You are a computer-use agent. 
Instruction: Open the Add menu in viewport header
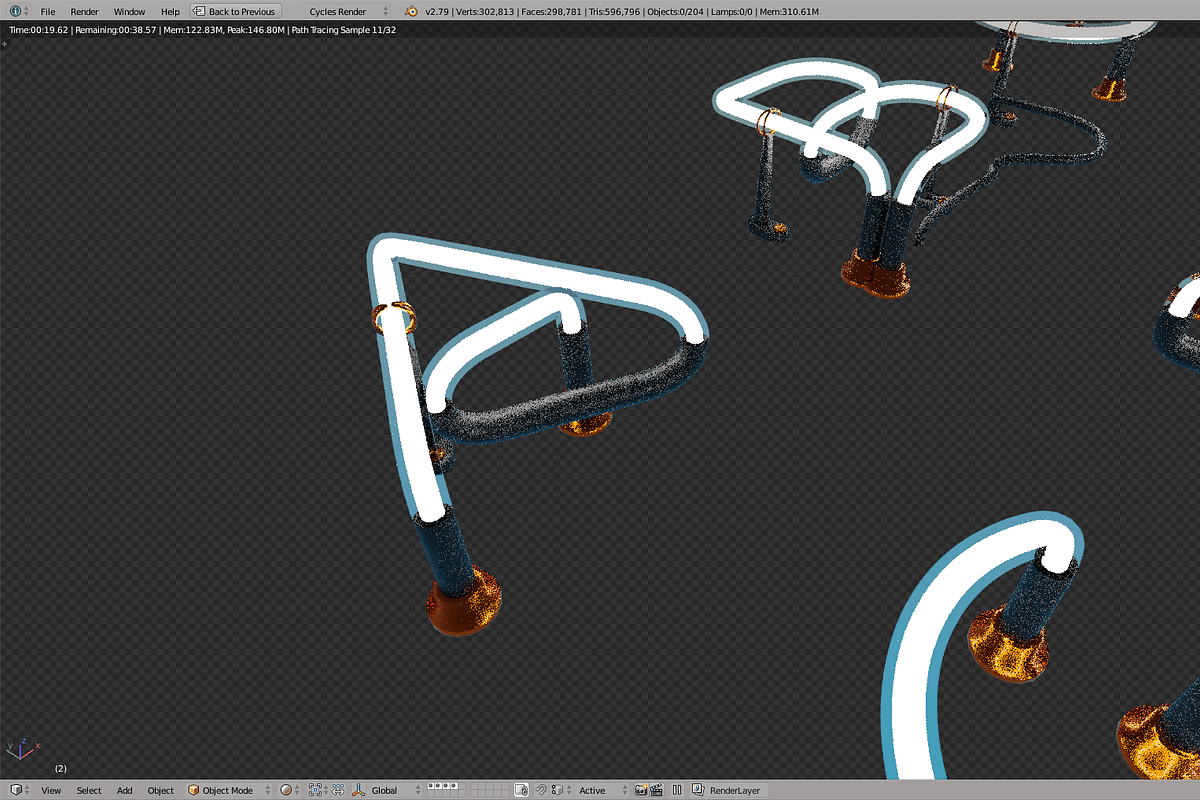point(124,790)
